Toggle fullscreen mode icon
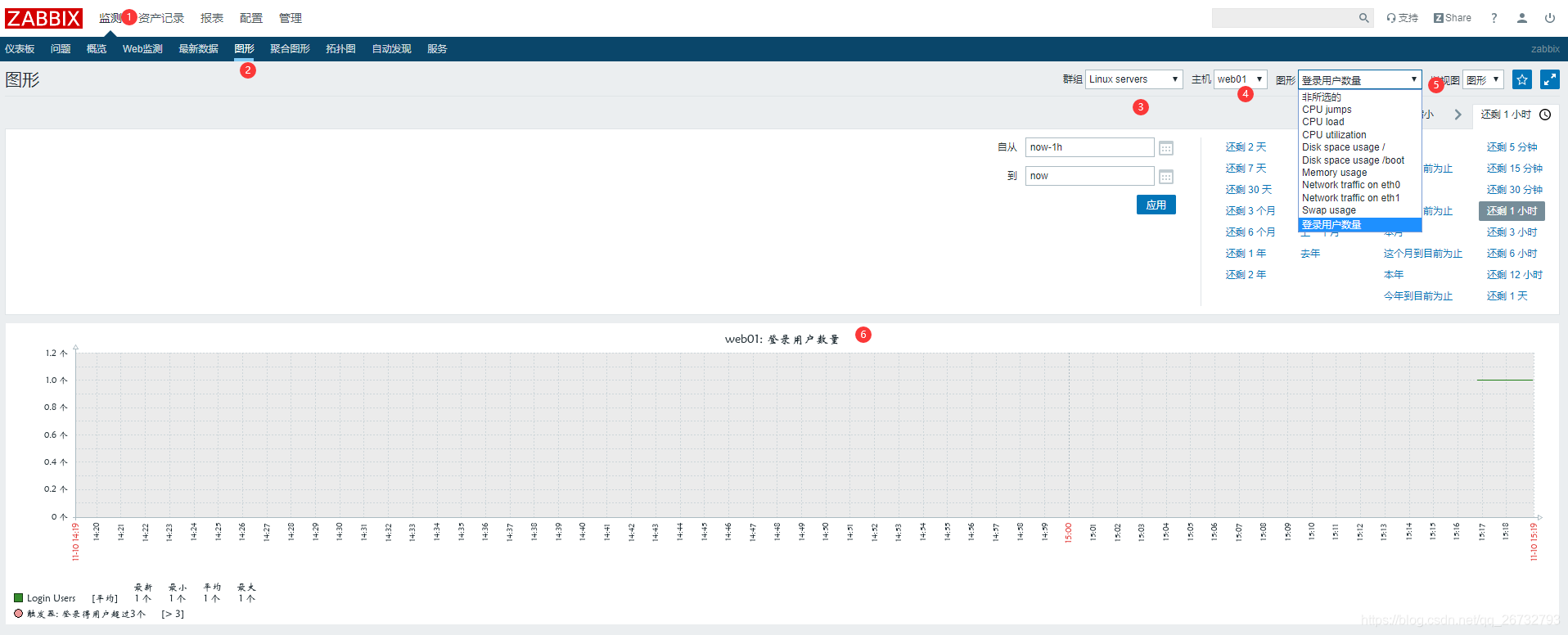The width and height of the screenshot is (1568, 635). 1550,79
